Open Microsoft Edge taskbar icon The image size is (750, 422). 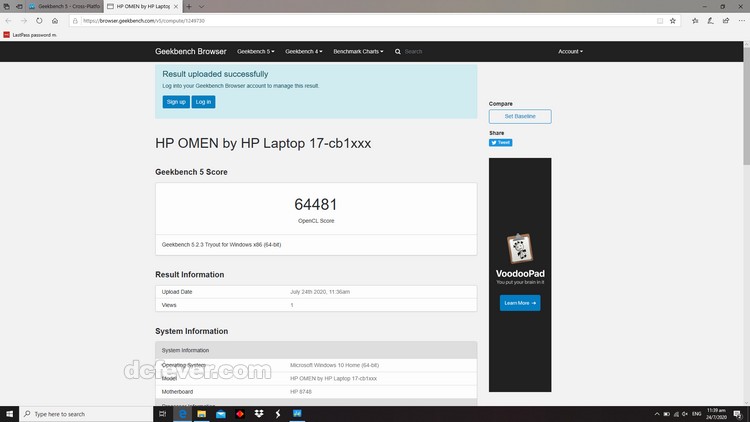(182, 414)
